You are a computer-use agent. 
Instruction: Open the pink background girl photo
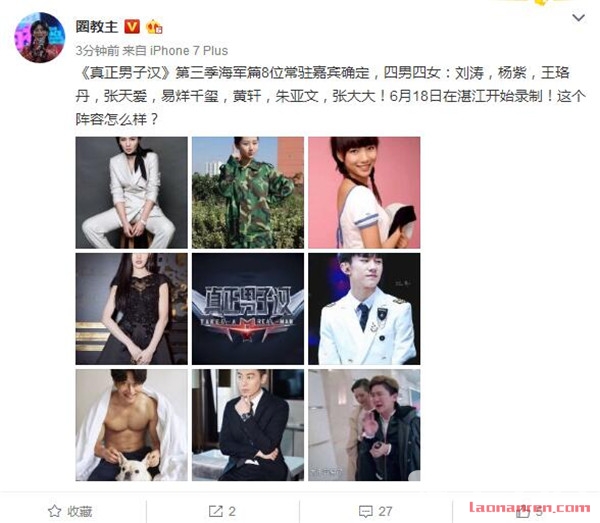tap(364, 192)
